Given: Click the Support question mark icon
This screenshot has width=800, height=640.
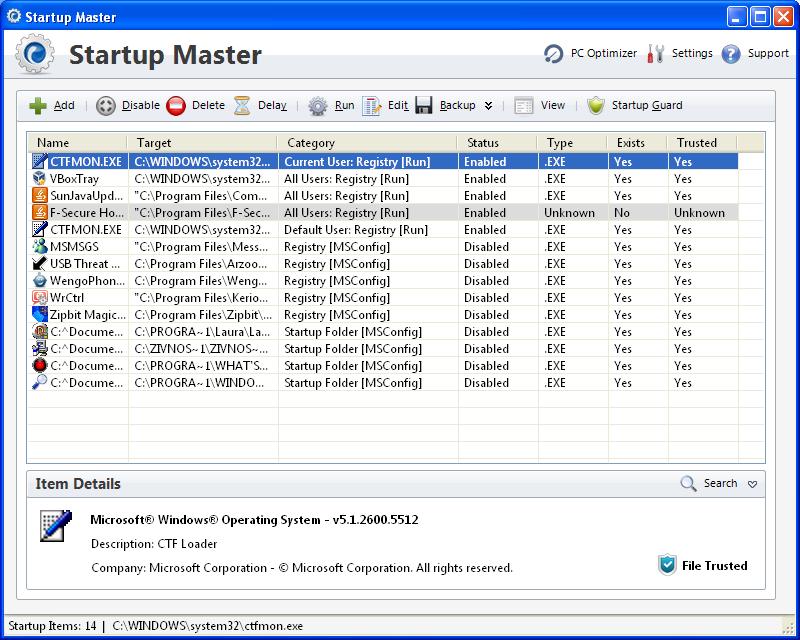Looking at the screenshot, I should [731, 54].
